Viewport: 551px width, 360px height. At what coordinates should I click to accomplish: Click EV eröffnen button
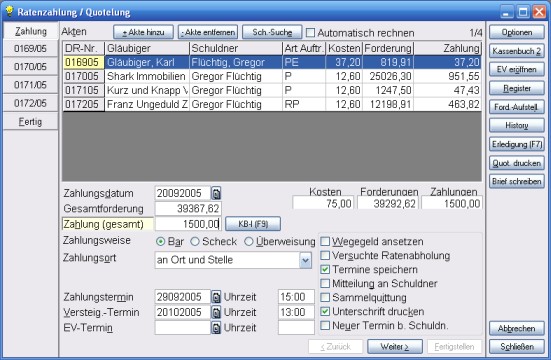[x=517, y=70]
